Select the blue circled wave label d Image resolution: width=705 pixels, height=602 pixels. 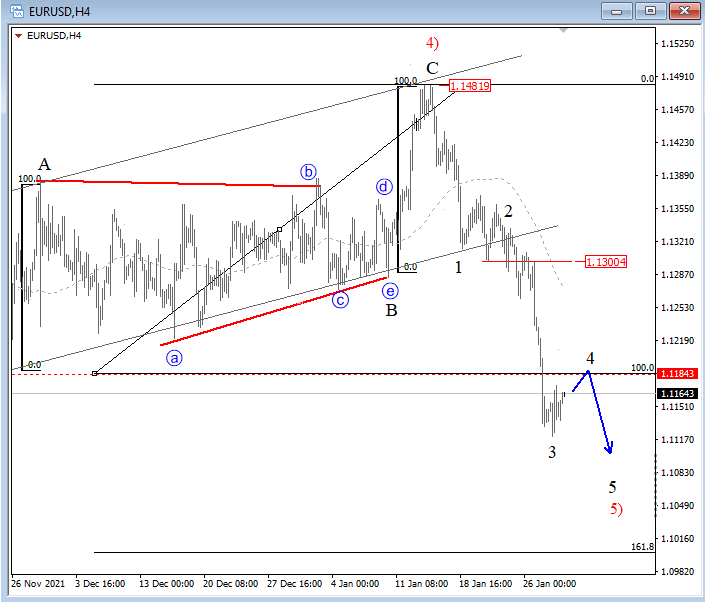384,187
